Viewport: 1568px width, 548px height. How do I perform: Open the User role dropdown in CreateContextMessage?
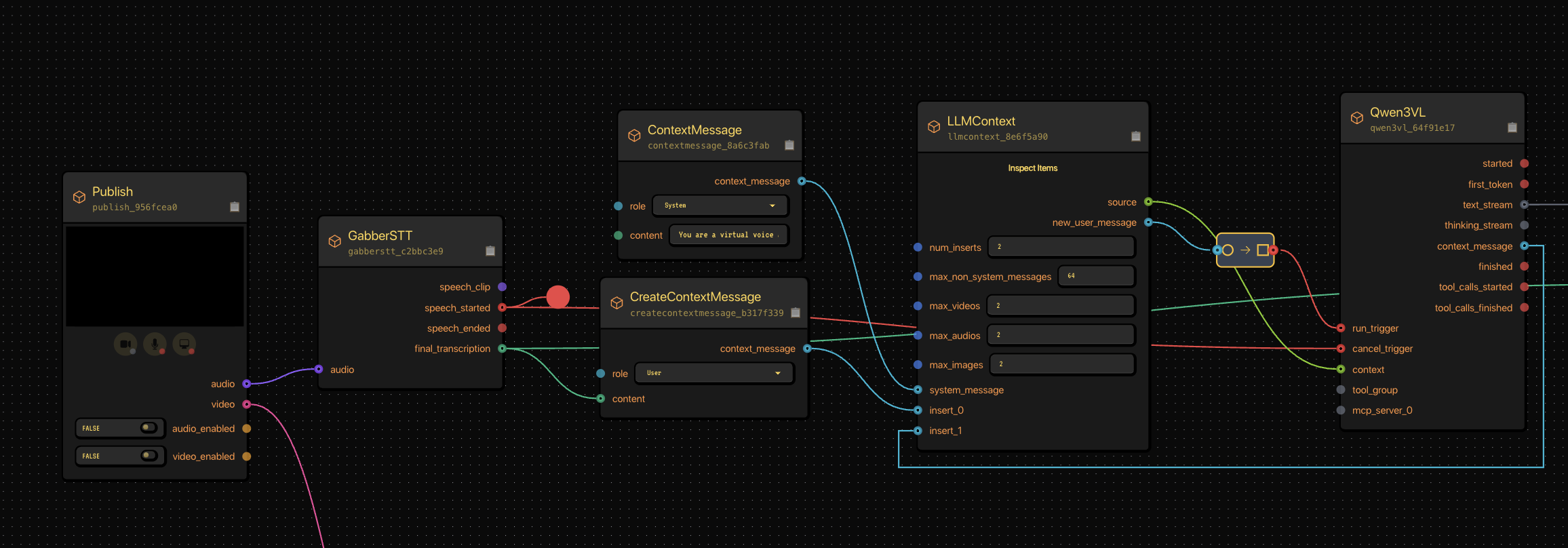pyautogui.click(x=713, y=373)
